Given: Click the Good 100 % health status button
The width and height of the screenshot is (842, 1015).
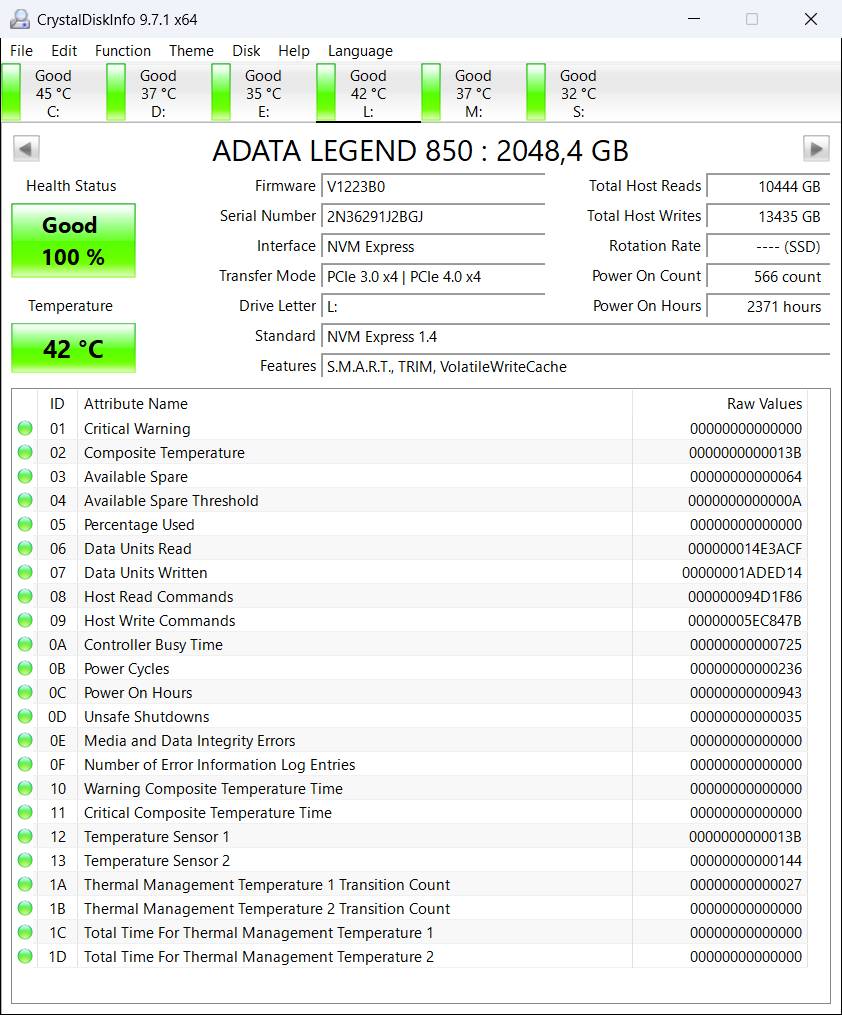Looking at the screenshot, I should (73, 241).
